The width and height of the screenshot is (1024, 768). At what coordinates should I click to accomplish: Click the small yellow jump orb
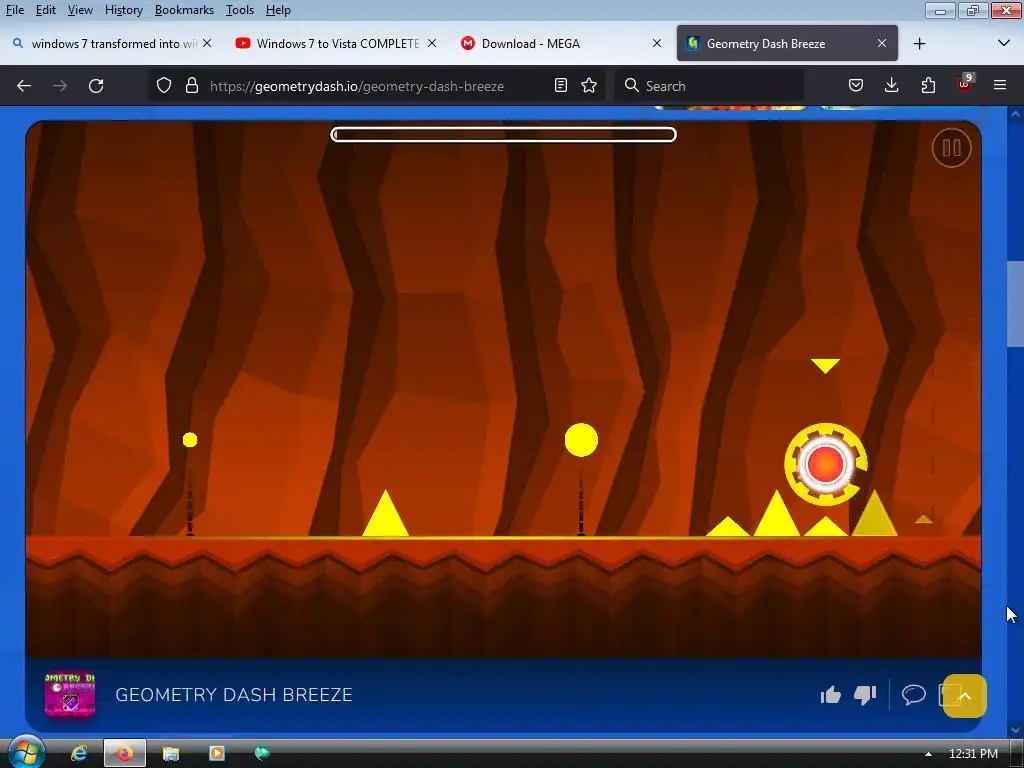click(190, 440)
